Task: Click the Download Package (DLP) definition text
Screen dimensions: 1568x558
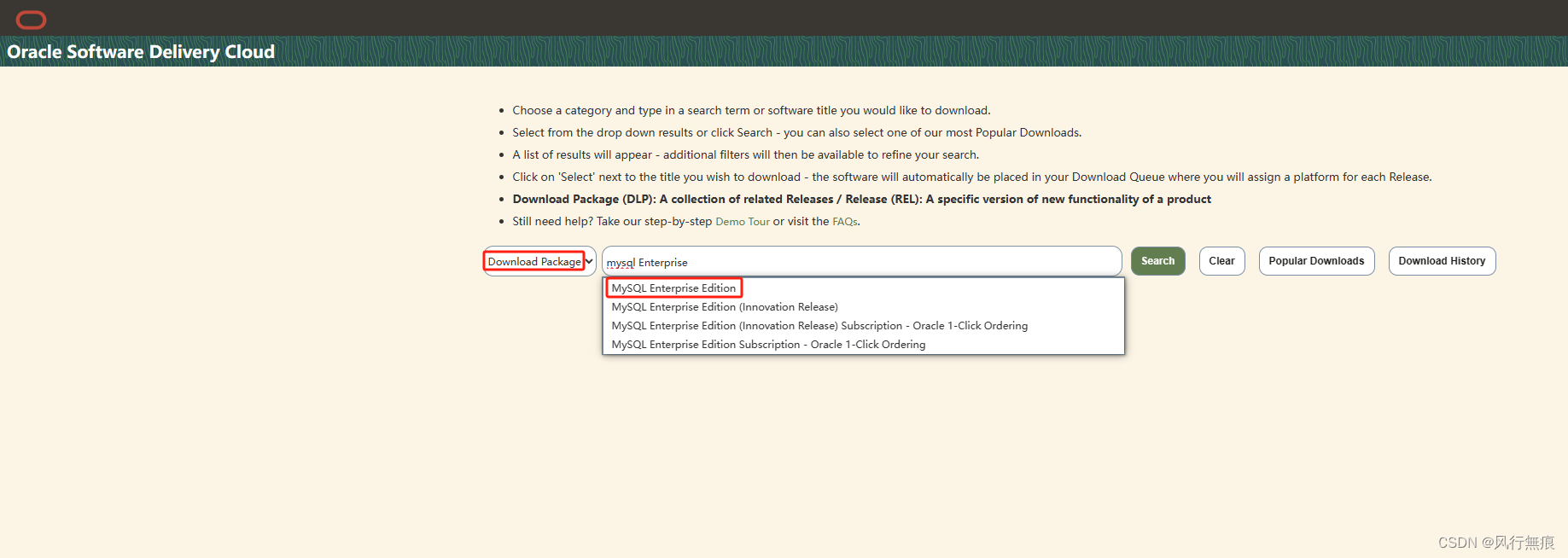Action: (861, 200)
